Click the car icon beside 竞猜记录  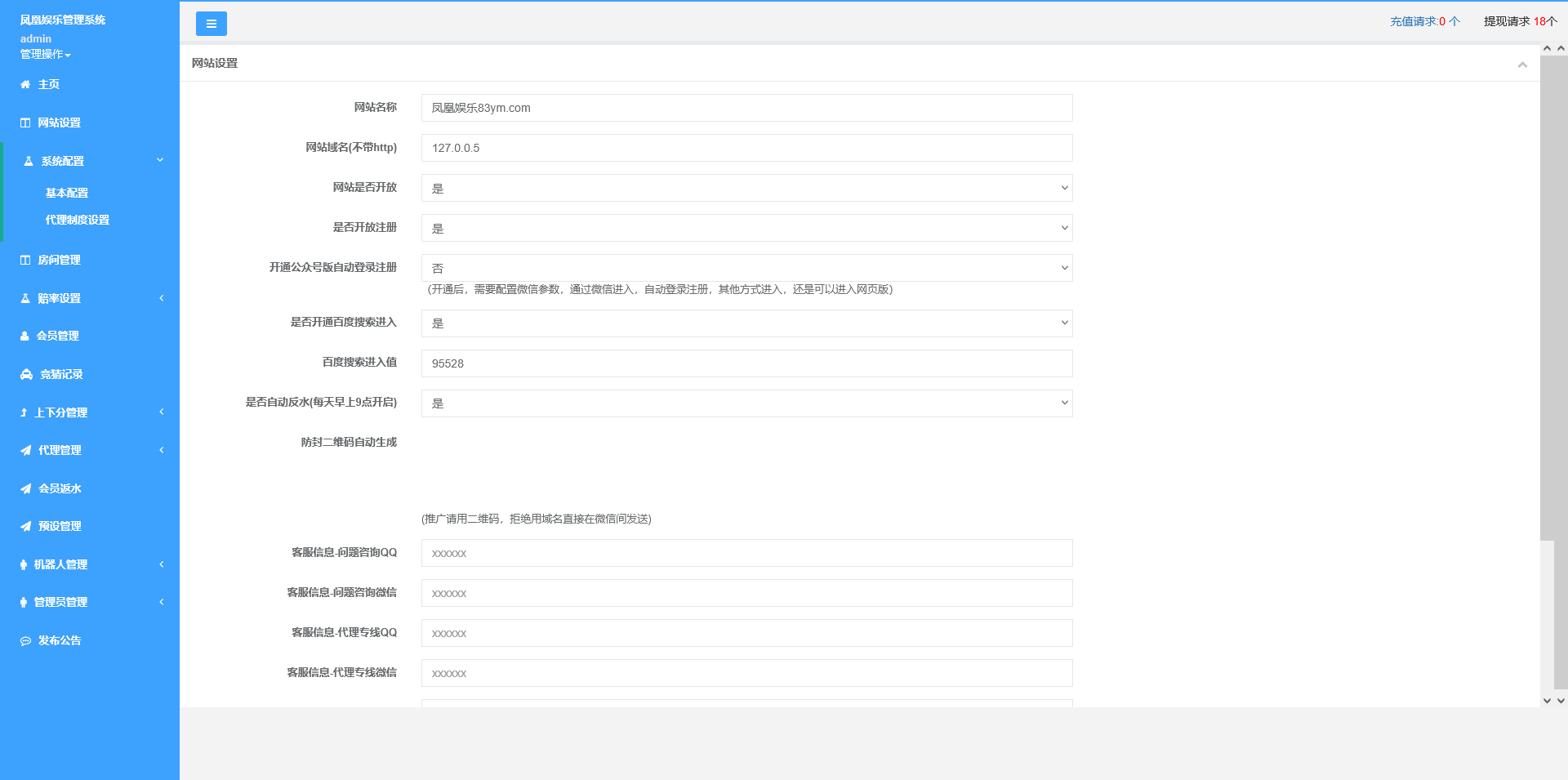coord(26,374)
